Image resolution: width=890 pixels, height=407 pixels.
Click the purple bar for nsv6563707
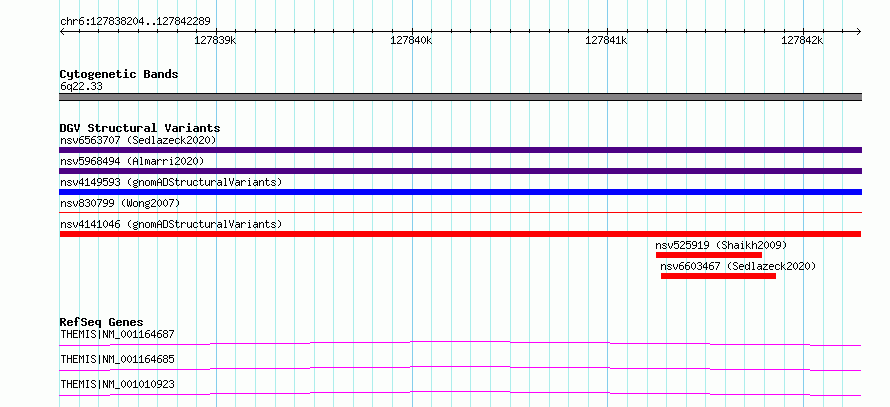tap(460, 150)
